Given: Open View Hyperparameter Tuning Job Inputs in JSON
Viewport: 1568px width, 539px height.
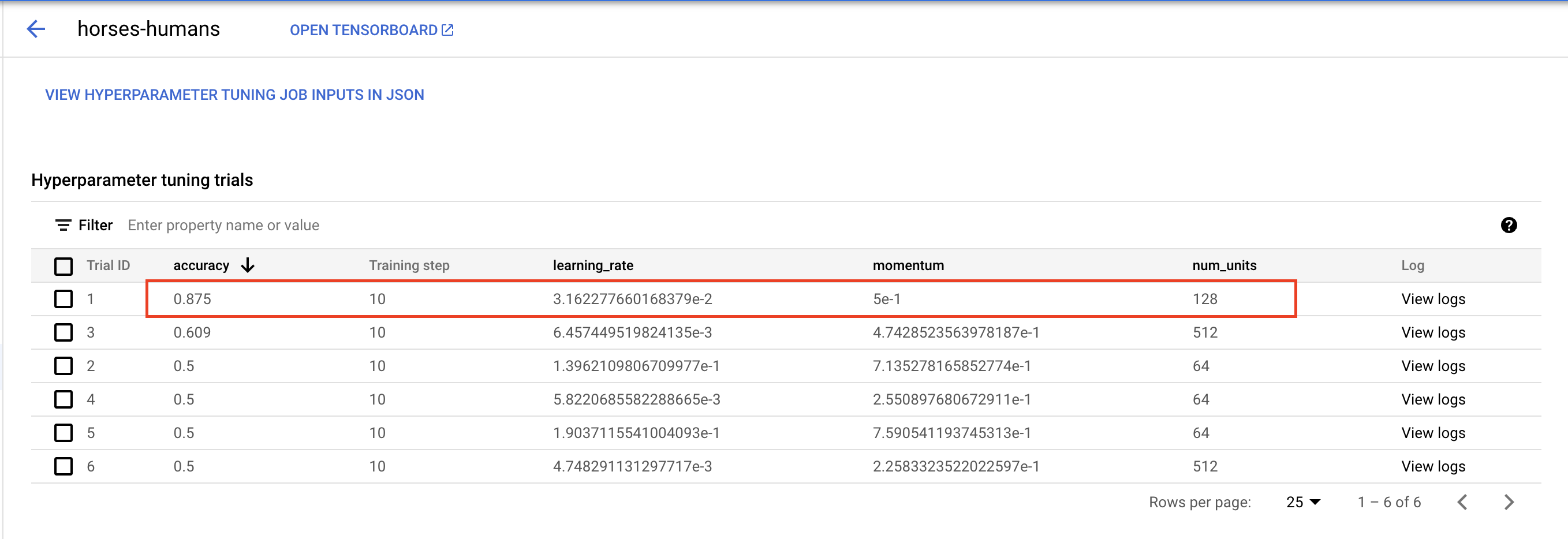Looking at the screenshot, I should click(234, 95).
